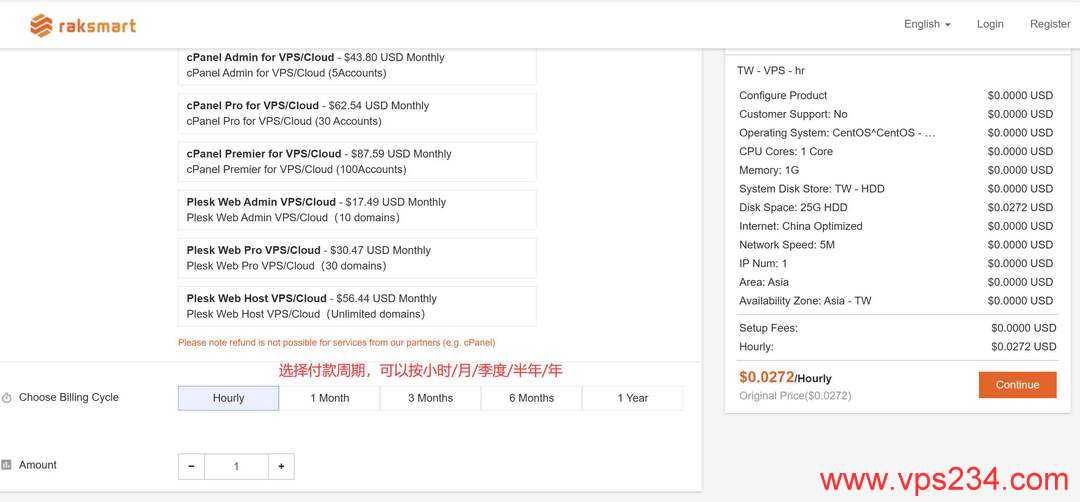Click 'Disk Space: 25G HDD' summary row

[x=896, y=207]
